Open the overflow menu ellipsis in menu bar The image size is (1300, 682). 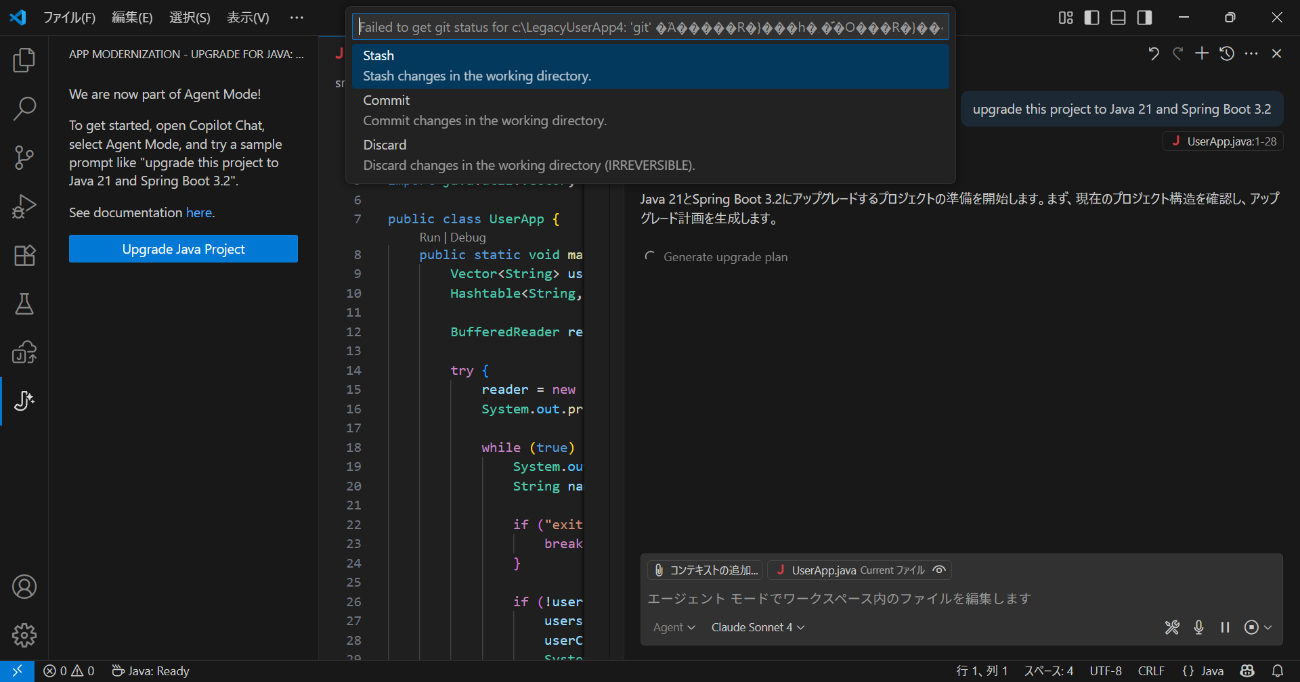[296, 18]
